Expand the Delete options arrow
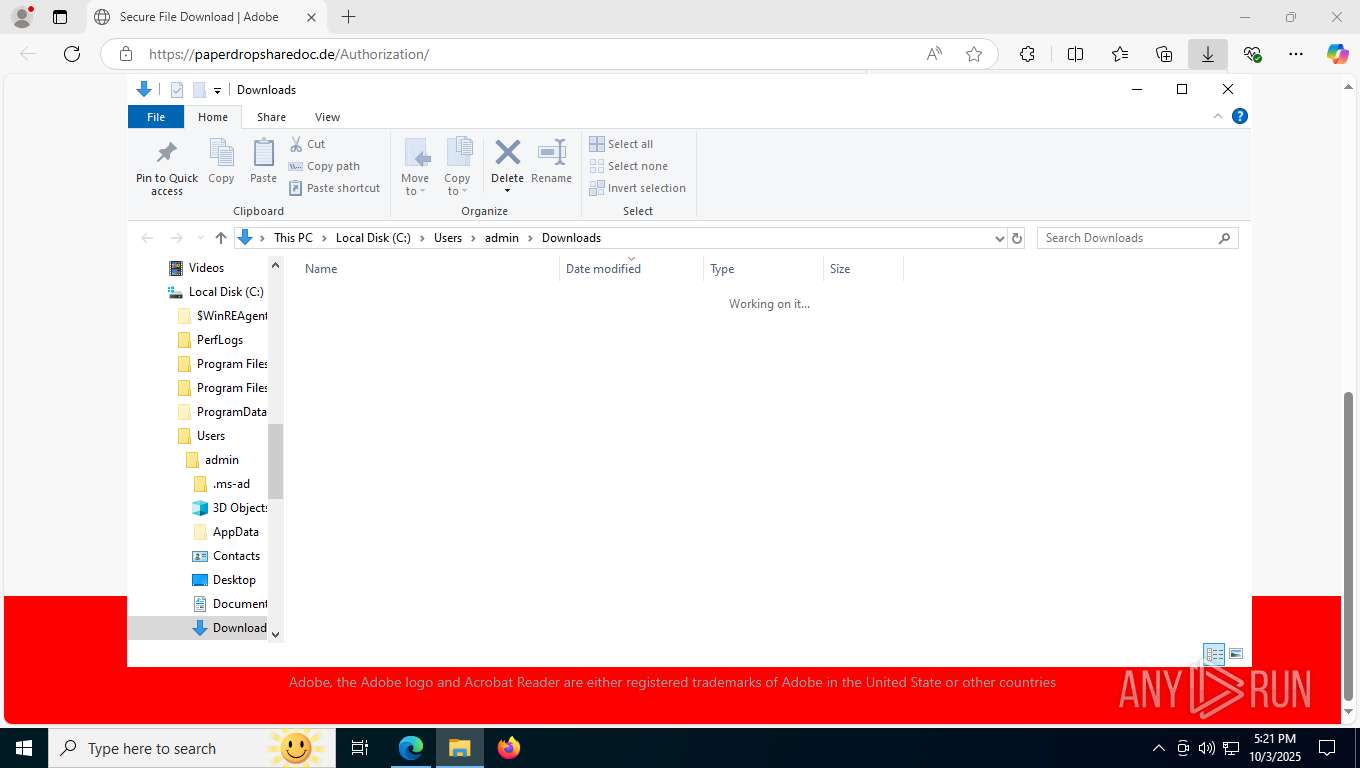The height and width of the screenshot is (768, 1360). pos(507,191)
